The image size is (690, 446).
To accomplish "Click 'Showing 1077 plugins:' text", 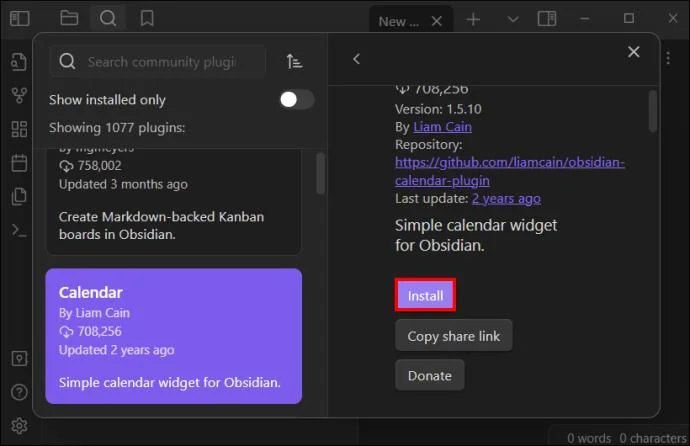I will point(117,128).
